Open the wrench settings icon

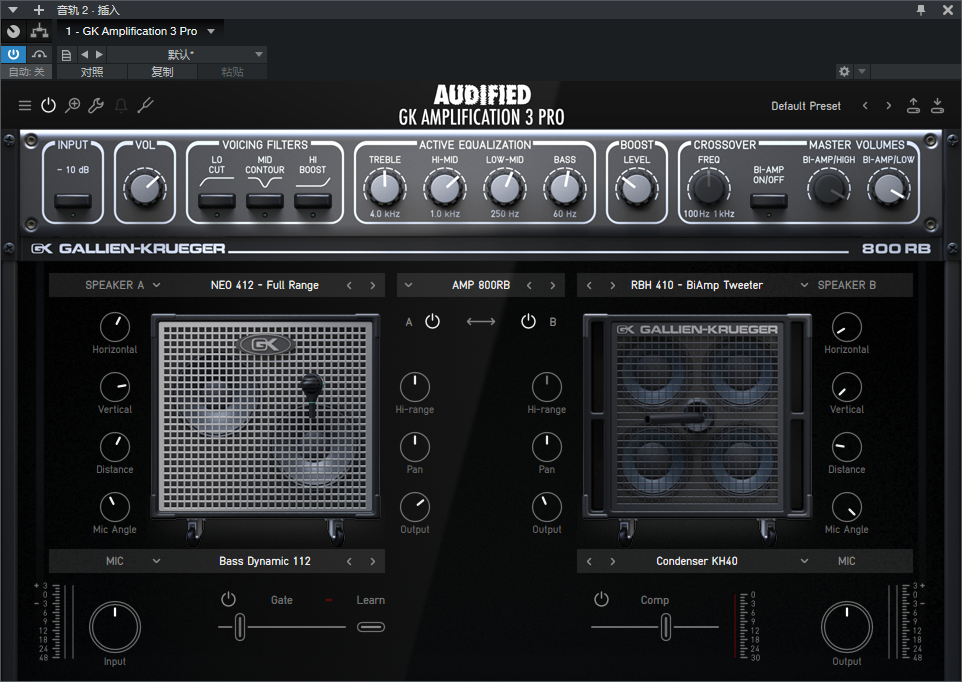click(96, 105)
